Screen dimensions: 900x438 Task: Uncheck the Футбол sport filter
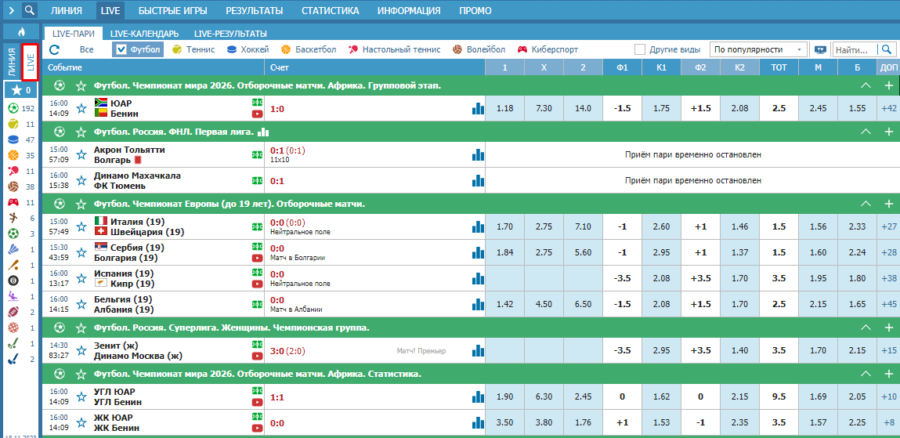[x=121, y=48]
